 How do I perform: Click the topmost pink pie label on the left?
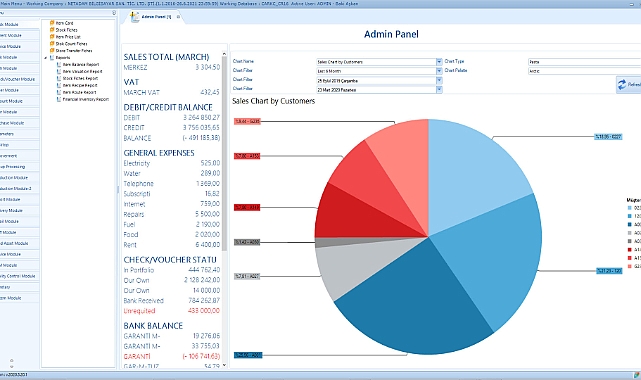tap(247, 121)
